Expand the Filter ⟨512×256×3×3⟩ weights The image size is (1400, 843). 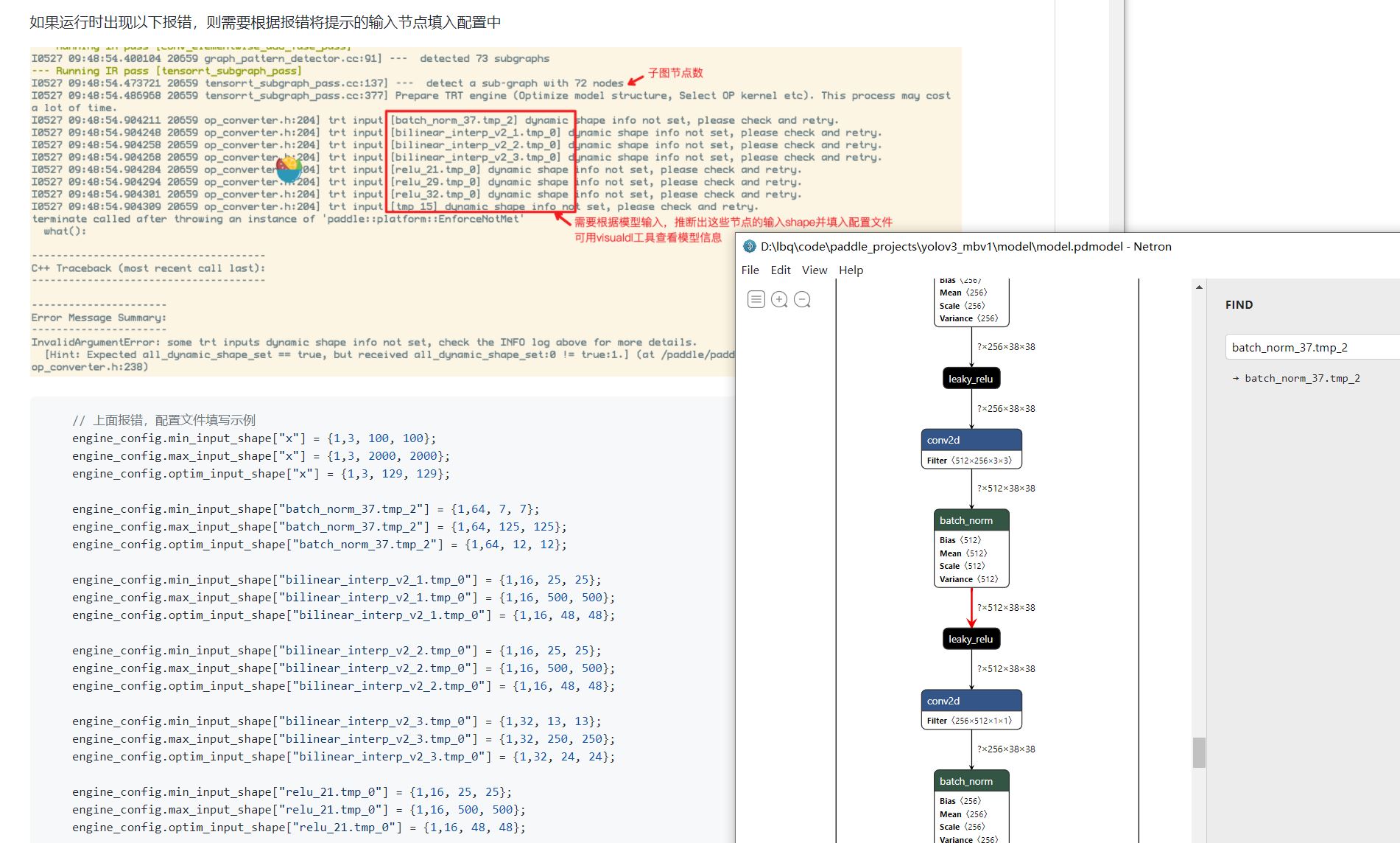(x=971, y=460)
